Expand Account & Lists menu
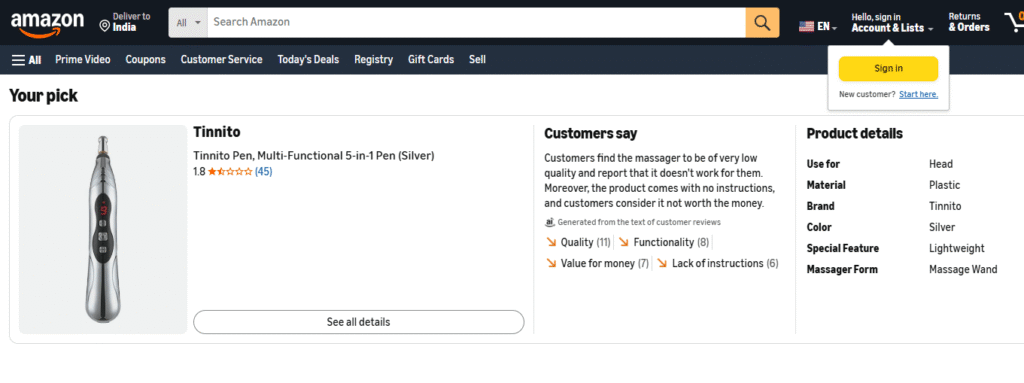The image size is (1024, 383). click(892, 23)
